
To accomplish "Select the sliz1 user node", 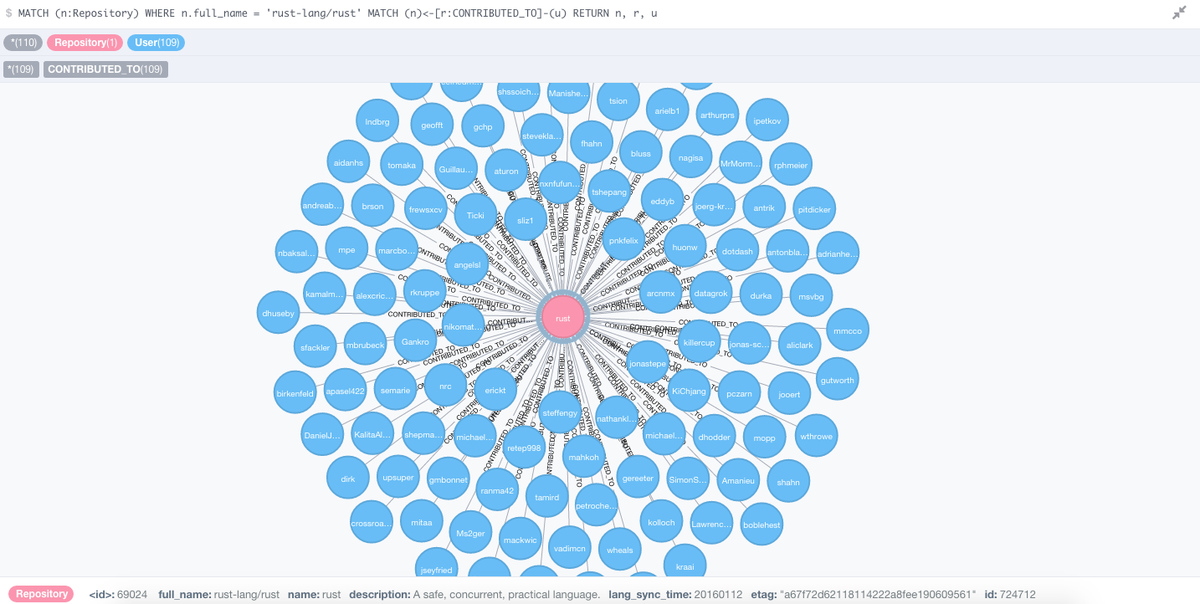I will coord(525,220).
